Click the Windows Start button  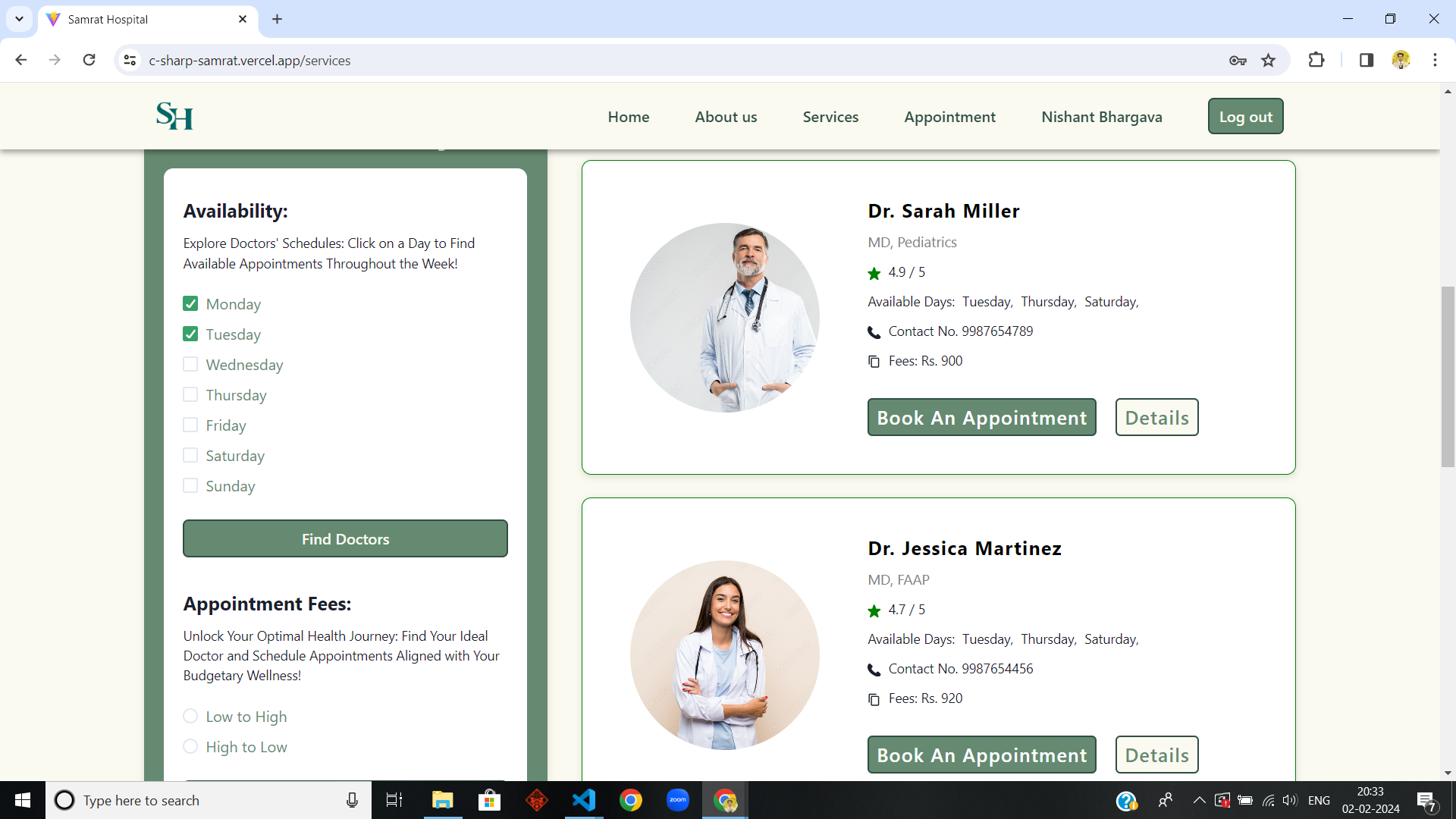23,800
